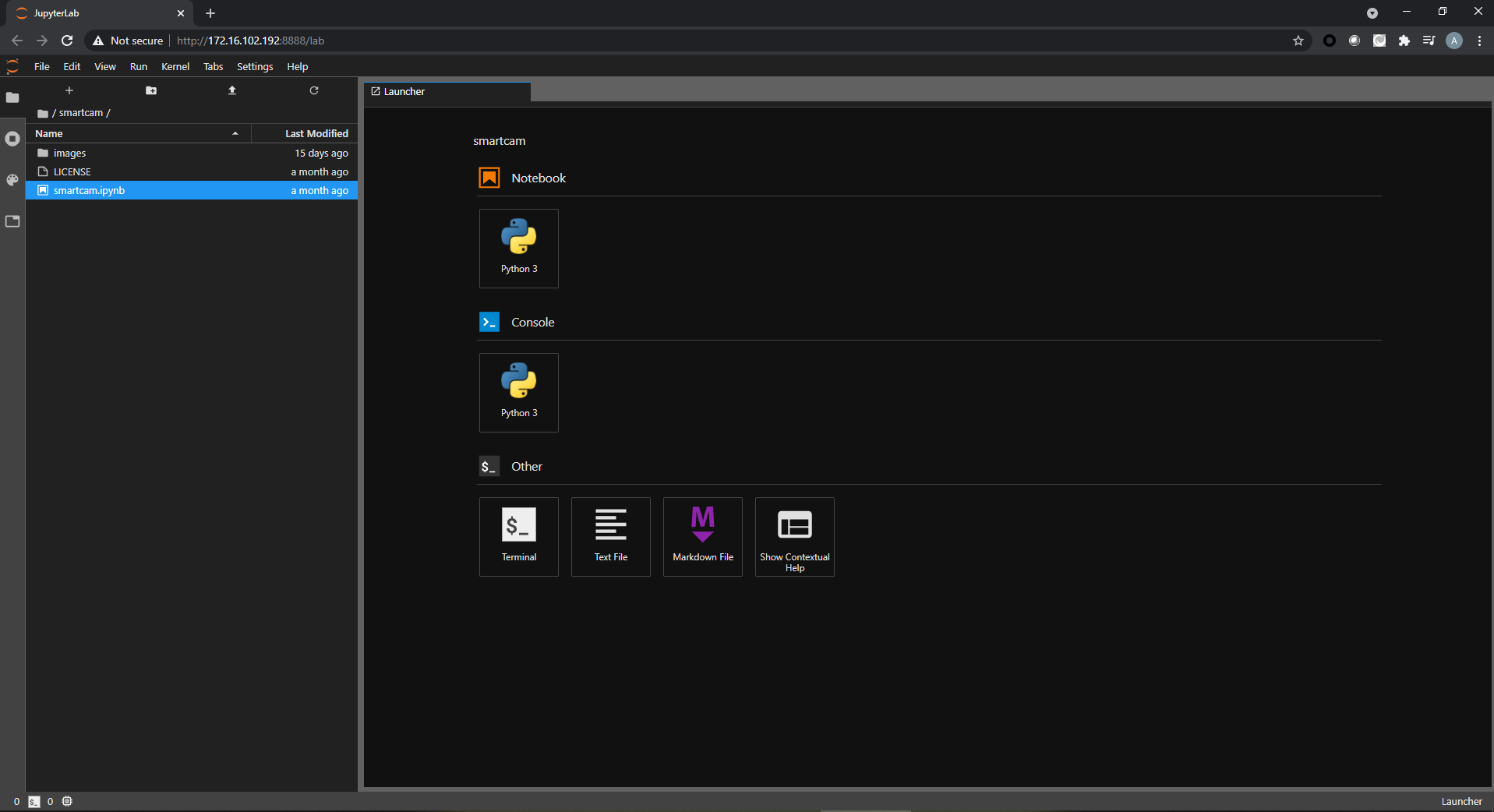Viewport: 1494px width, 812px height.
Task: Reverse the Name column sort order
Action: (48, 133)
